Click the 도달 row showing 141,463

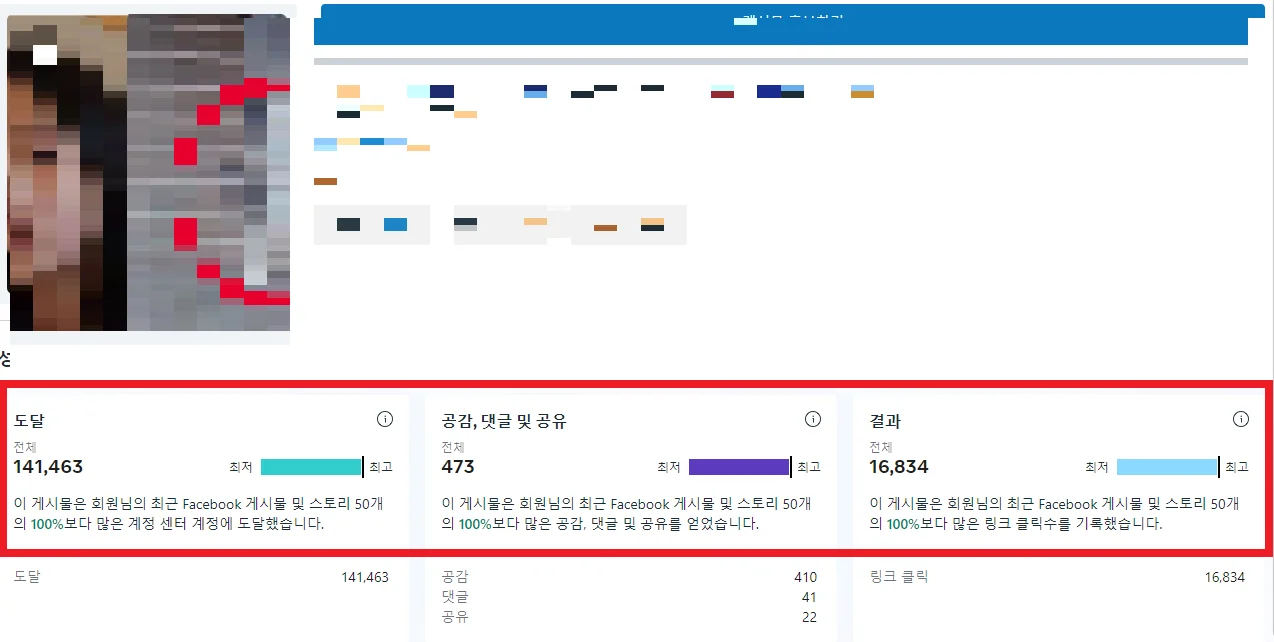point(200,577)
